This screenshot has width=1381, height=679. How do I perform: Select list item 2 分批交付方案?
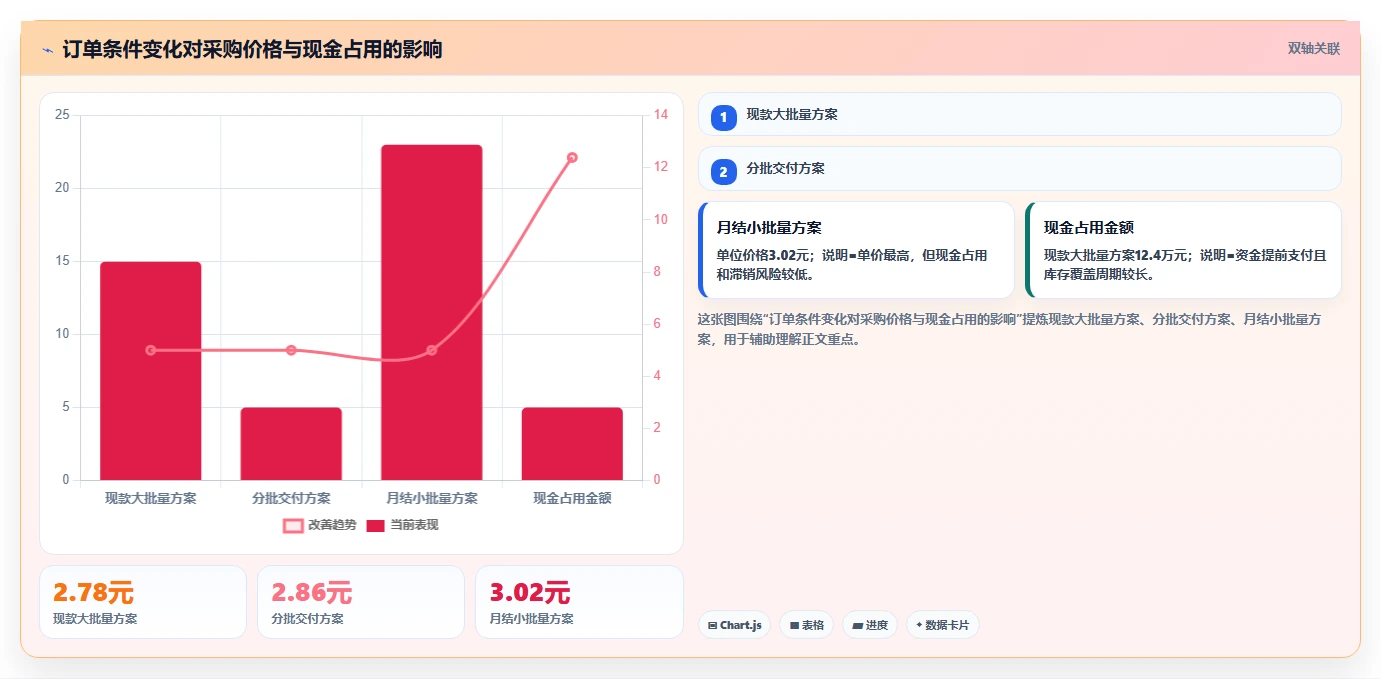pyautogui.click(x=1019, y=169)
